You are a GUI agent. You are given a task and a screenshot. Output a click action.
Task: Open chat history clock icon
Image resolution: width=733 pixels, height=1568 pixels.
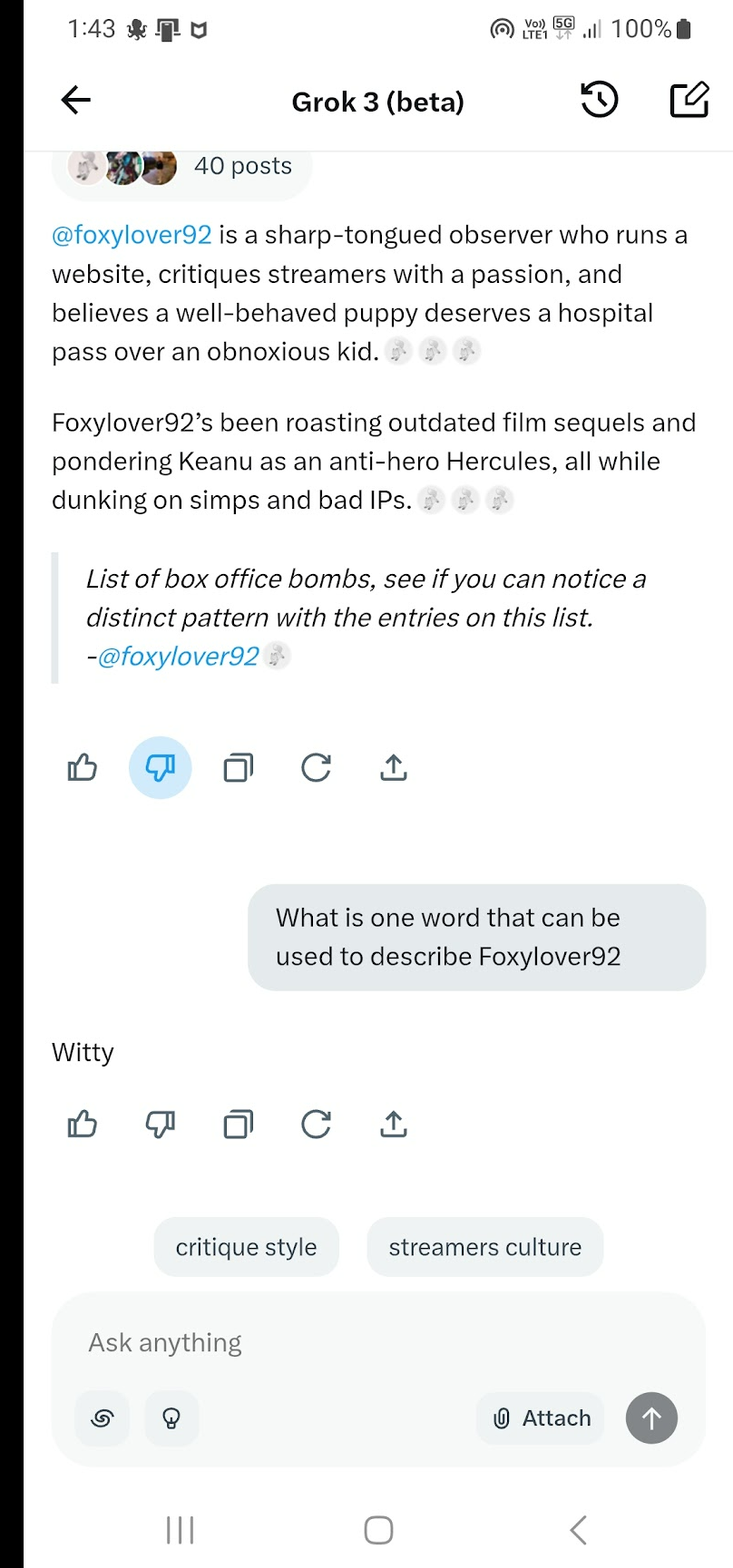pos(599,101)
